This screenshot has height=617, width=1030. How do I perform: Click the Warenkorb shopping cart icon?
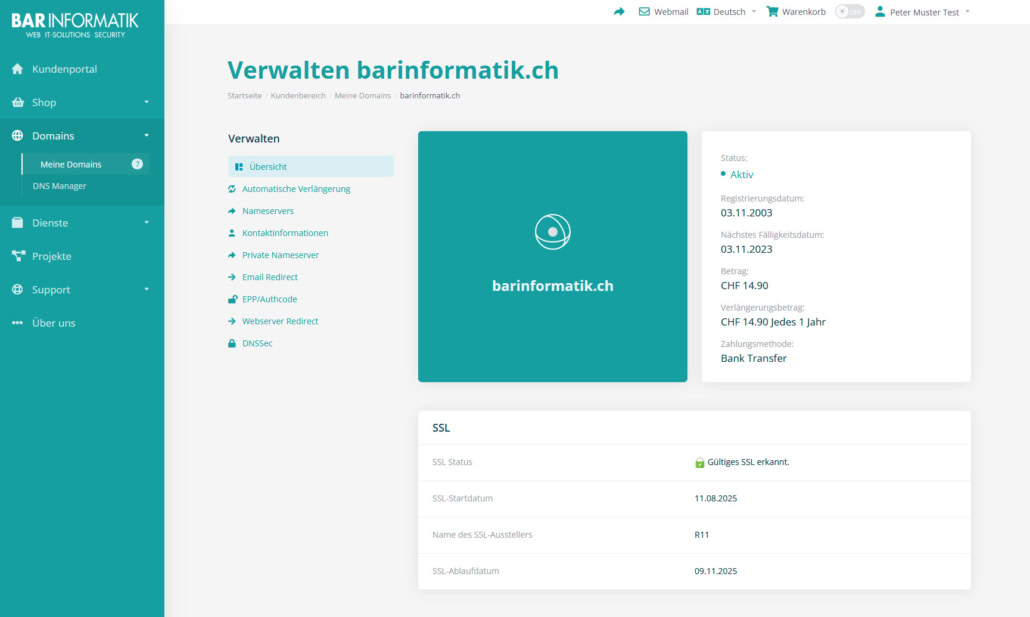pyautogui.click(x=772, y=12)
